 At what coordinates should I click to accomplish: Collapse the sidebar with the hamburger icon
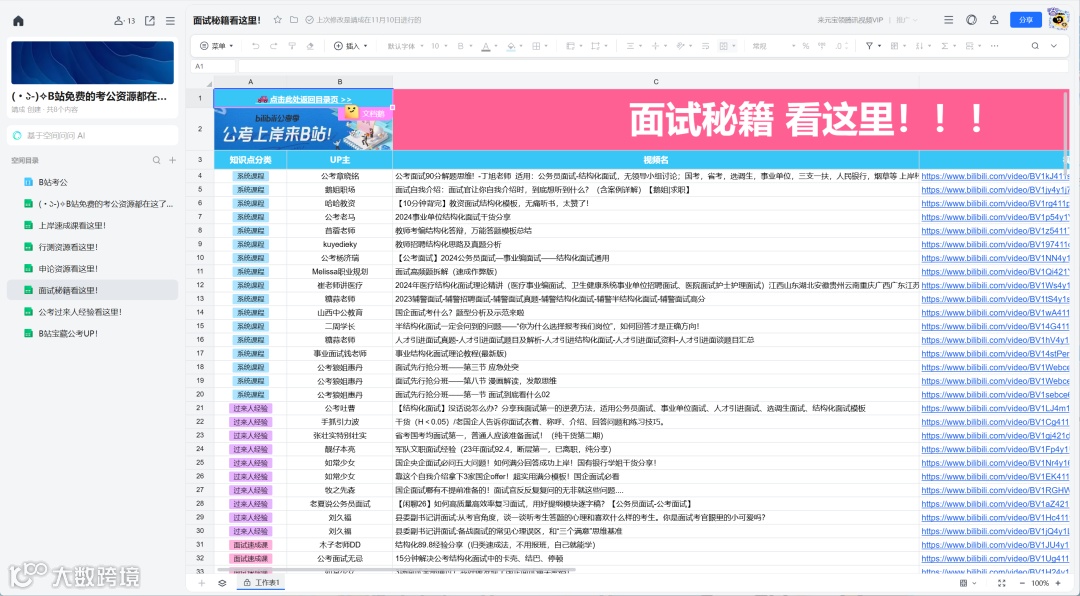(x=170, y=21)
